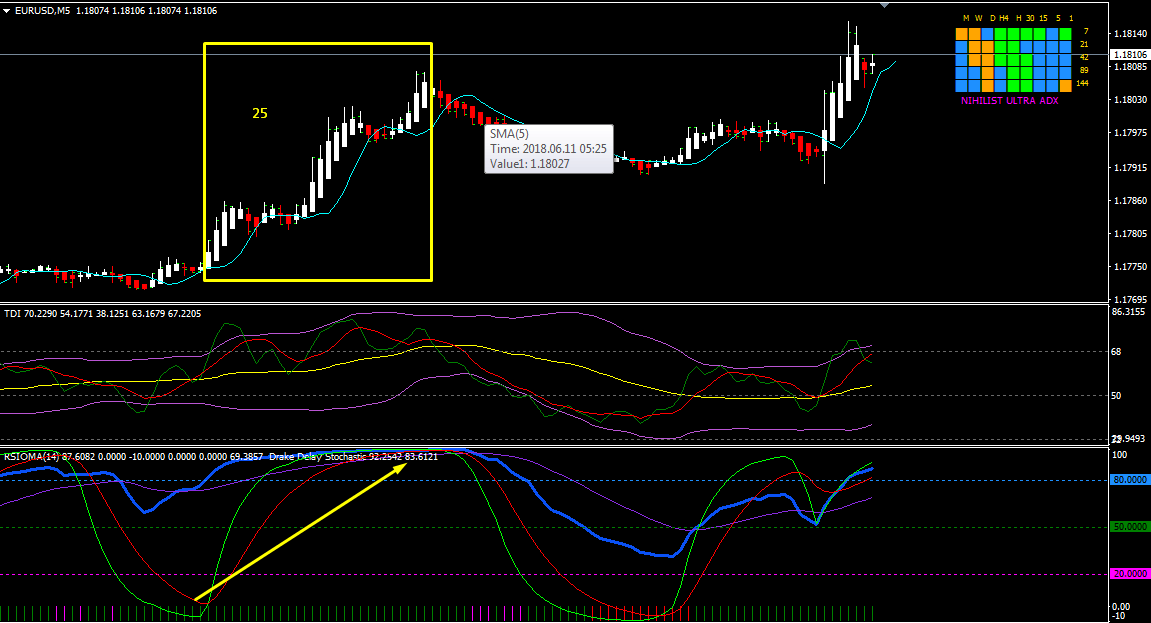
Task: Click the H4 column header of ADX grid
Action: [x=1003, y=18]
